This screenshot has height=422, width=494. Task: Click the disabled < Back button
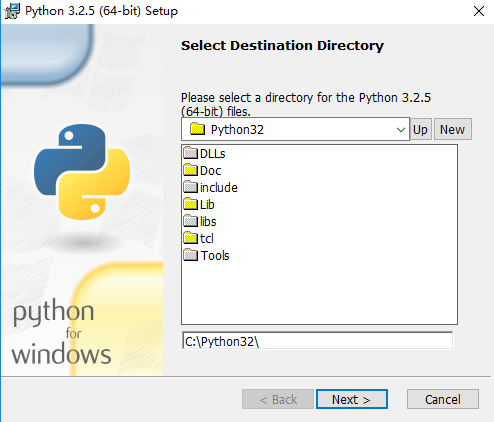tap(278, 399)
